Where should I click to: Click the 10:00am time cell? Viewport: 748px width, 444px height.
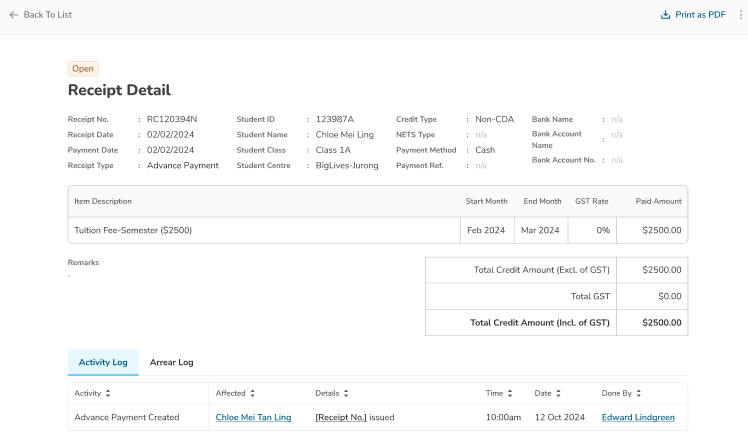click(503, 417)
